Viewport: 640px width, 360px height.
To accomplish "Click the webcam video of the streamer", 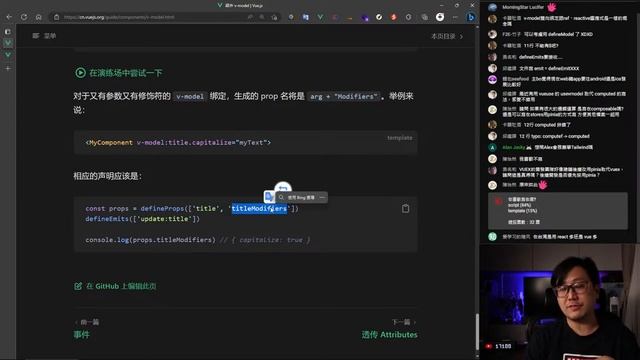I will [560, 302].
